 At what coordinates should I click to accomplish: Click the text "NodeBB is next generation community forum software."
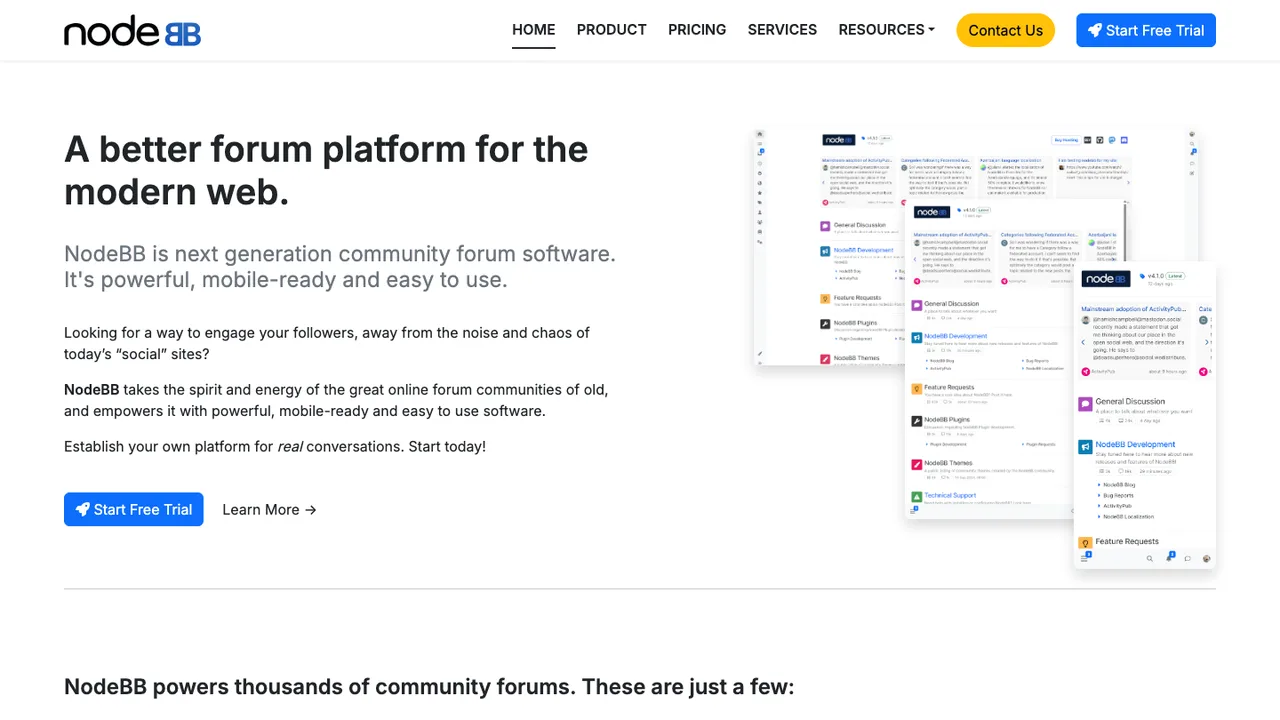(340, 254)
